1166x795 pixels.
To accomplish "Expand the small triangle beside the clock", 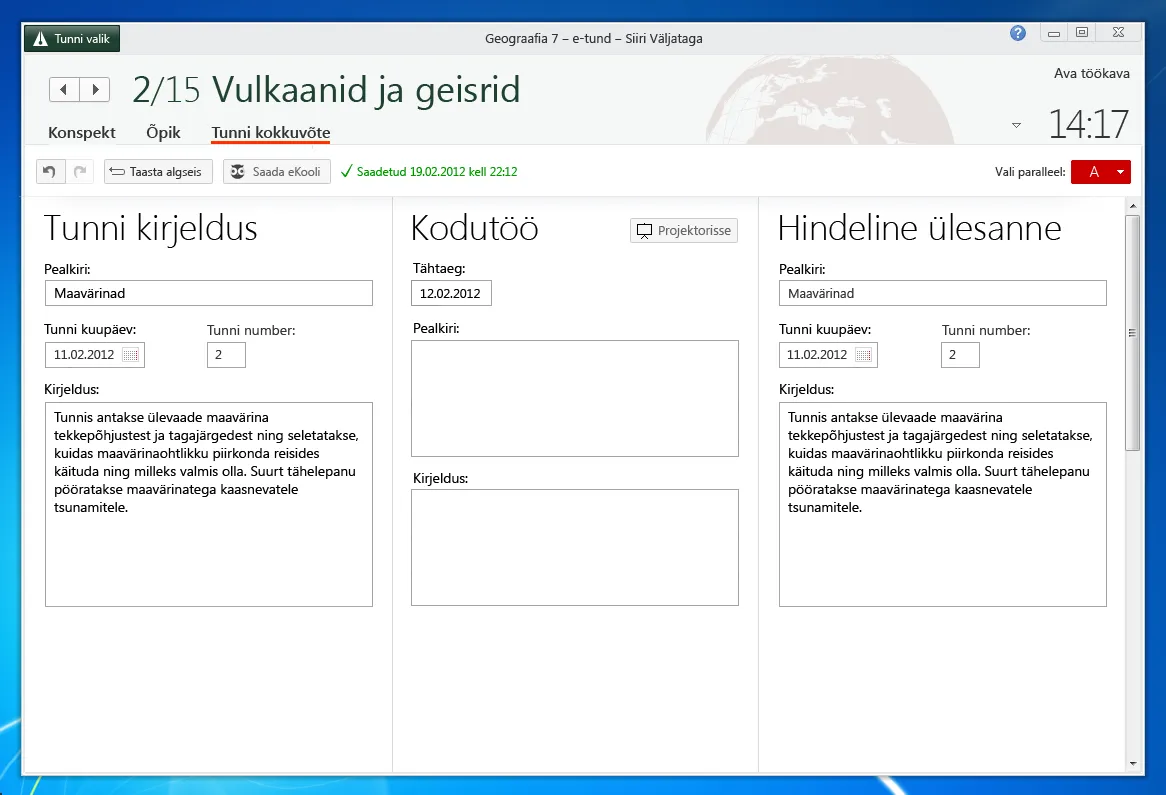I will coord(1017,125).
